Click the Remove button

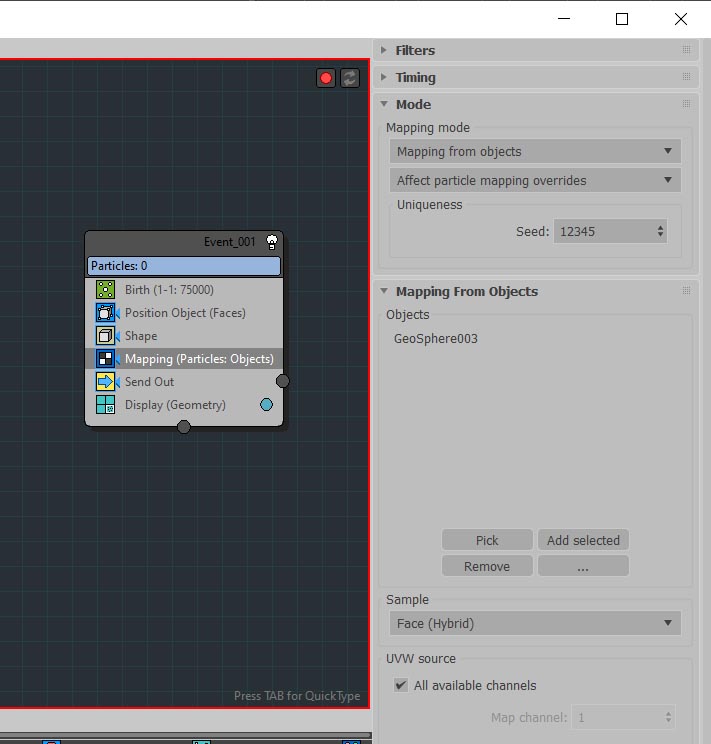point(487,566)
